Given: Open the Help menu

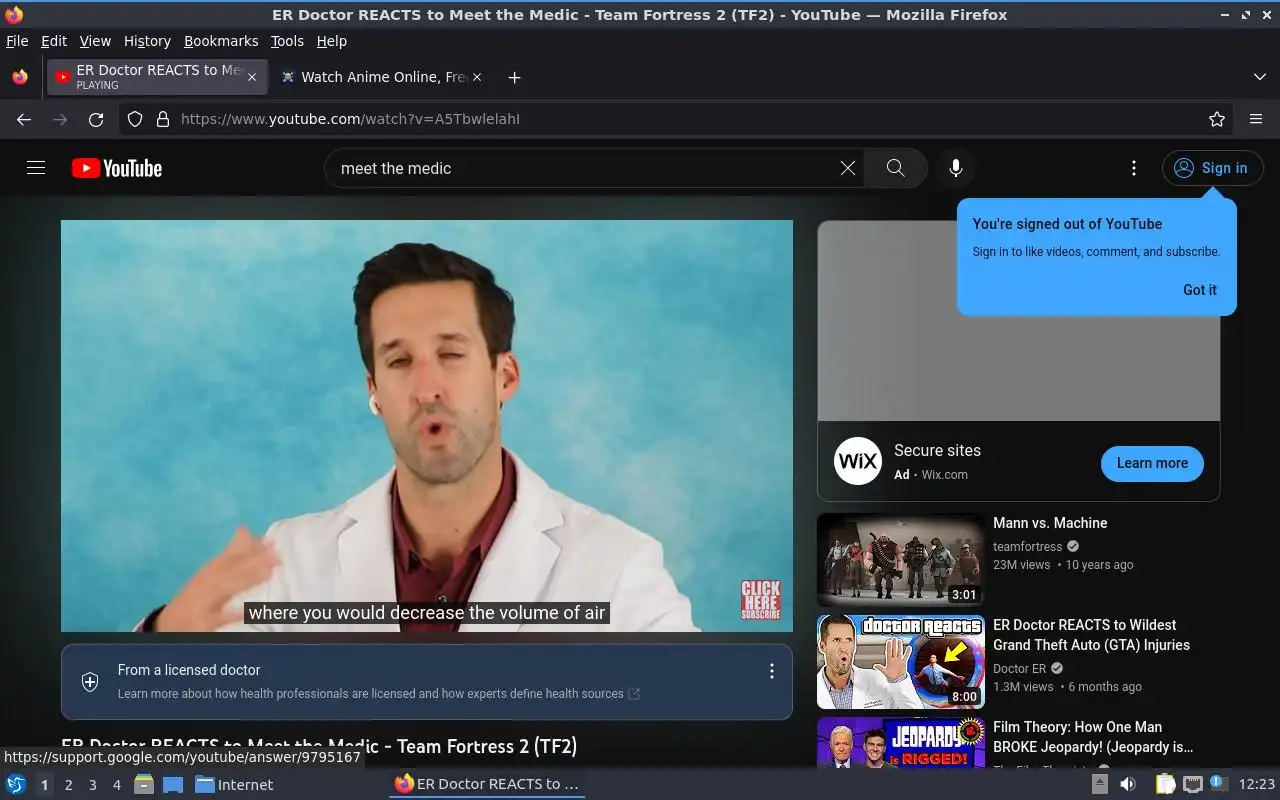Looking at the screenshot, I should pos(331,41).
